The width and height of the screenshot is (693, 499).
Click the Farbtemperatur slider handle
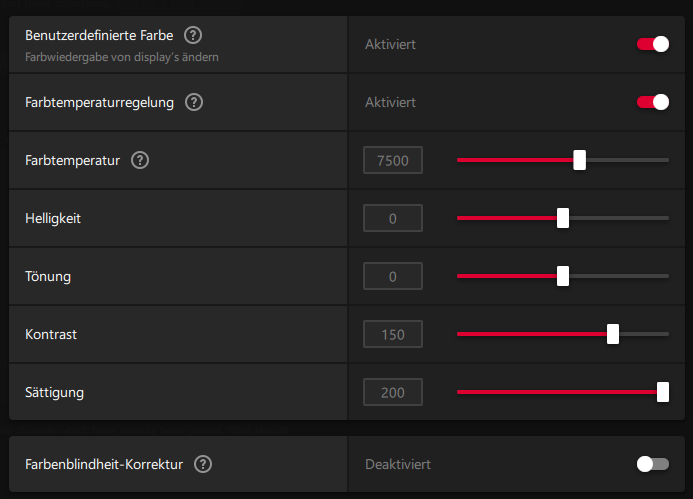coord(580,160)
